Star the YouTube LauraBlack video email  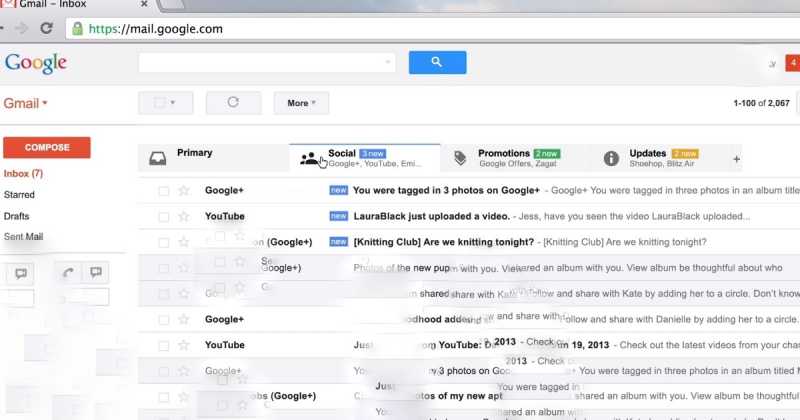click(183, 216)
